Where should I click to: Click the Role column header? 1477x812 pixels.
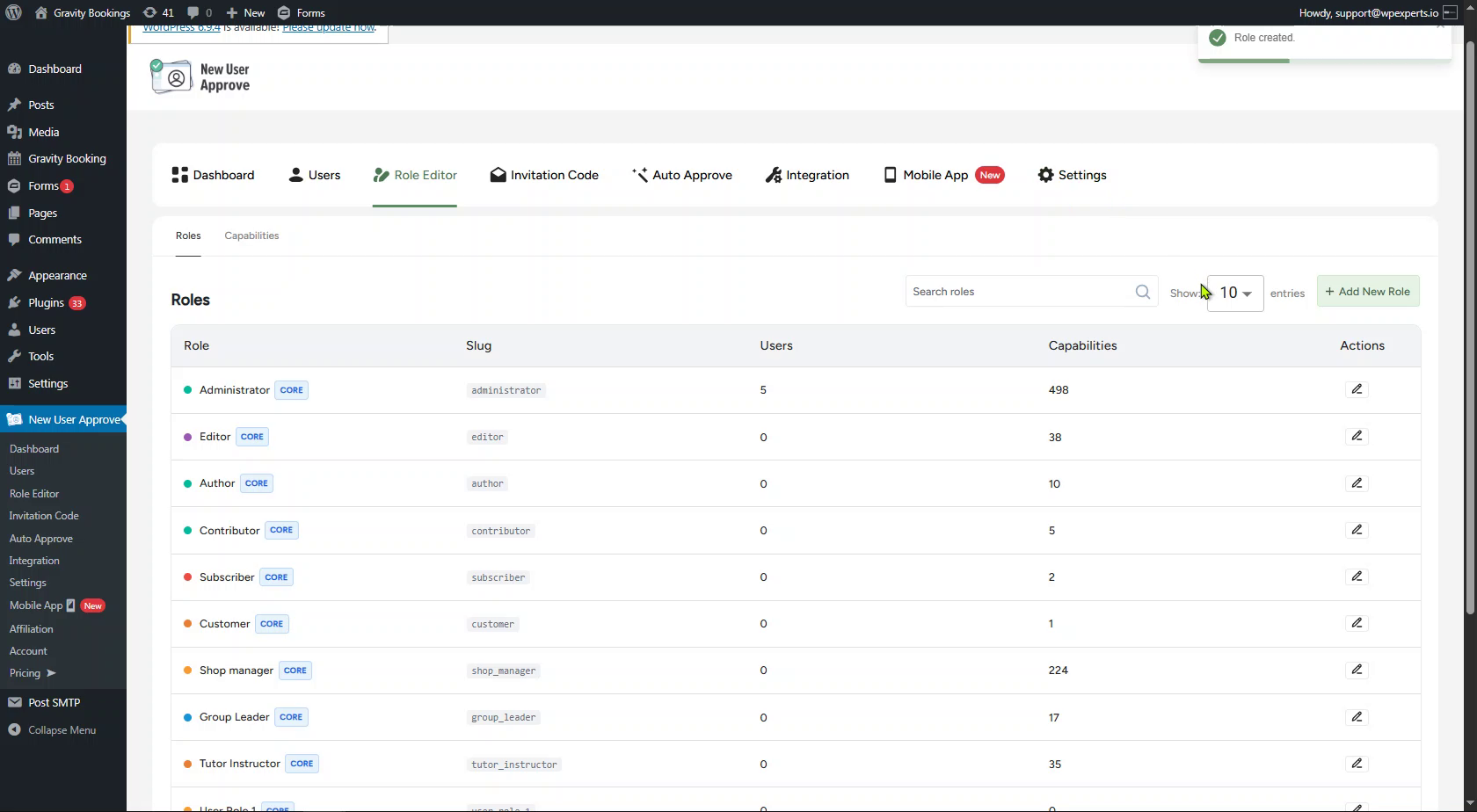196,345
